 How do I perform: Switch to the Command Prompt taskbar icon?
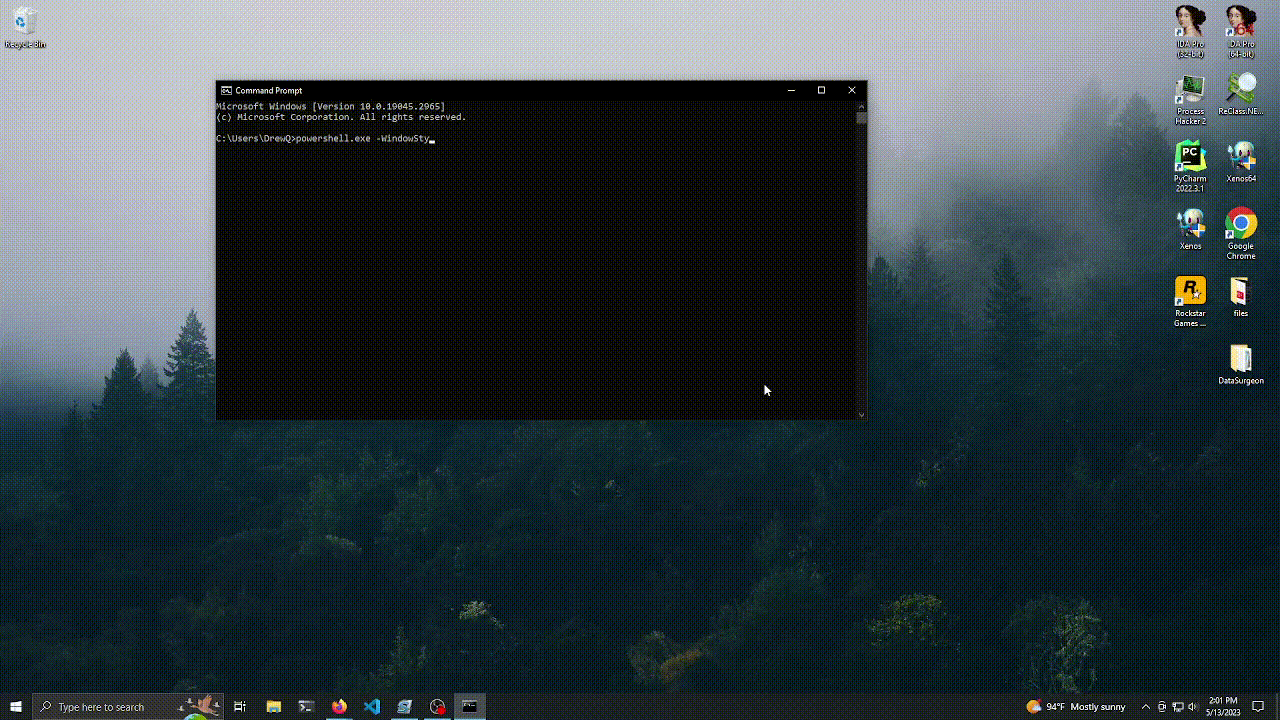click(x=470, y=706)
